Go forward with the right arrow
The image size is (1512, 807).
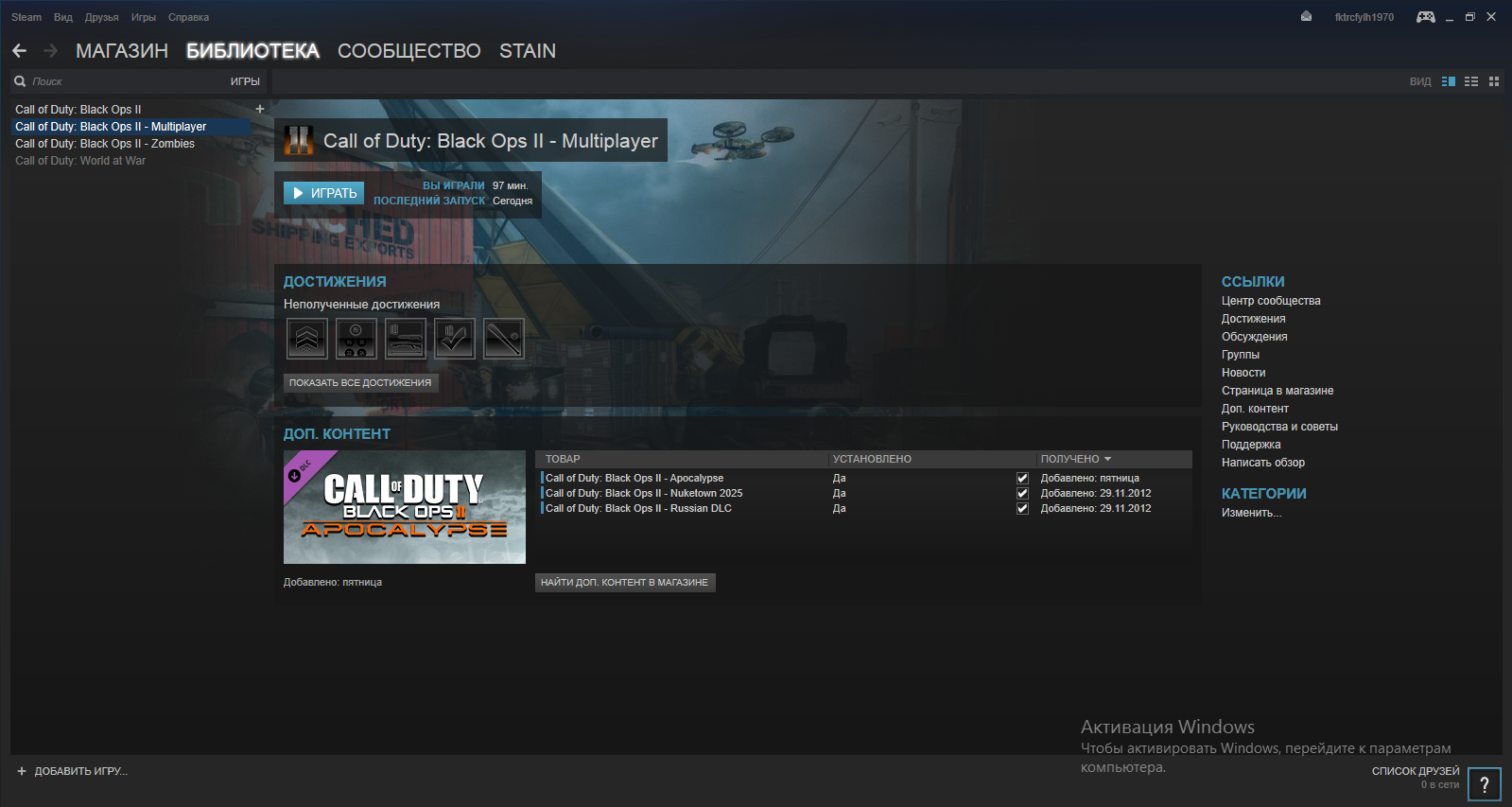pos(51,51)
